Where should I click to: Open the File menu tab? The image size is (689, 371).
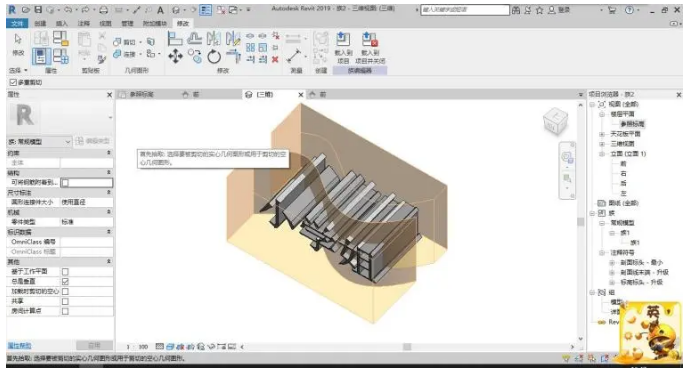(17, 23)
